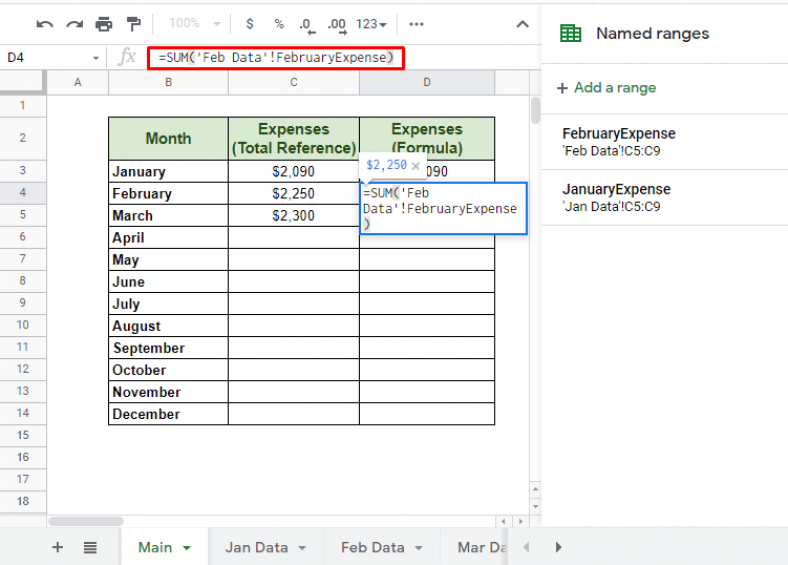Add a new sheet with plus icon
This screenshot has width=788, height=565.
[57, 547]
